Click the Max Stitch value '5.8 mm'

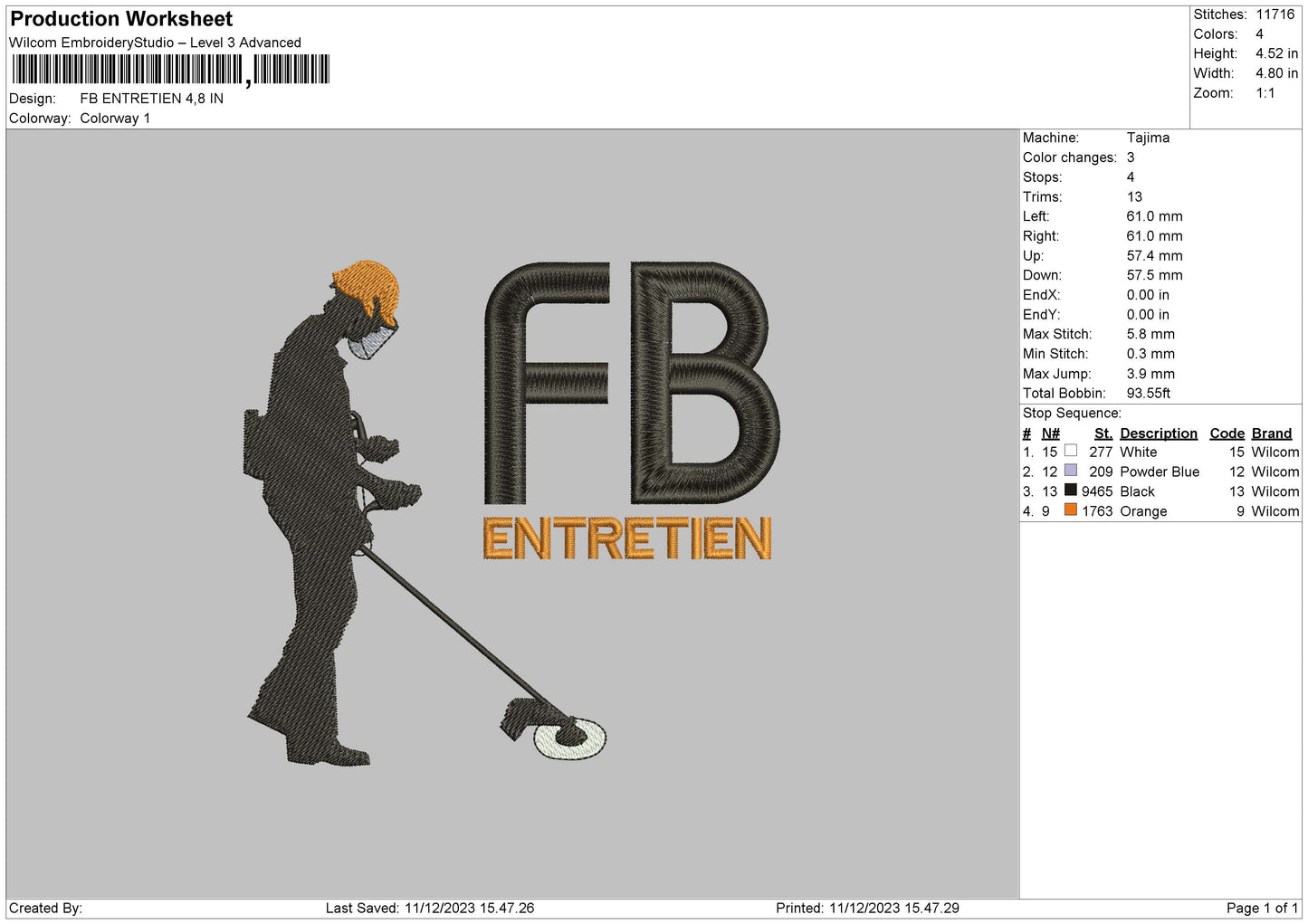click(x=1150, y=334)
